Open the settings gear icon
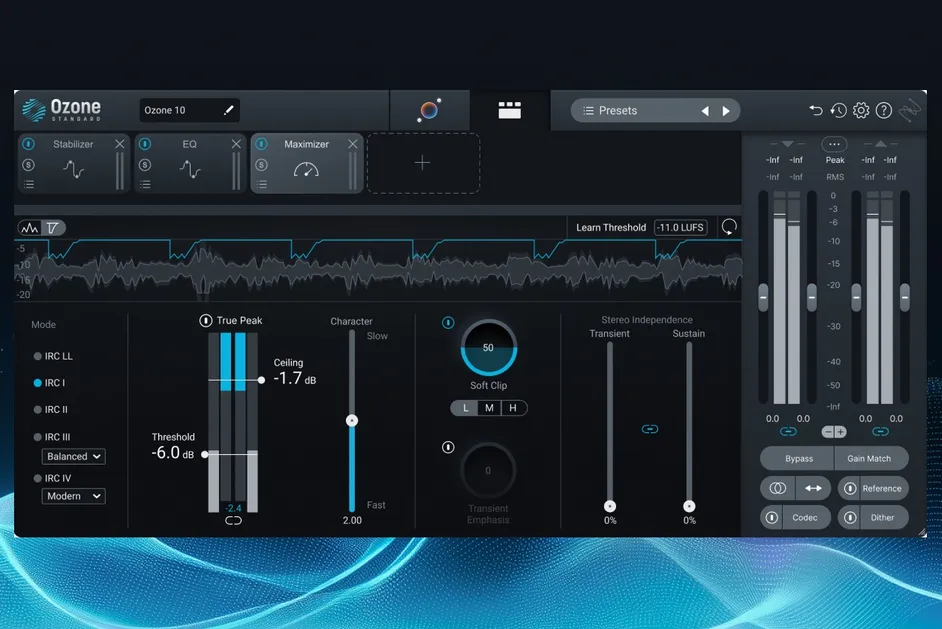This screenshot has width=942, height=629. click(x=861, y=110)
